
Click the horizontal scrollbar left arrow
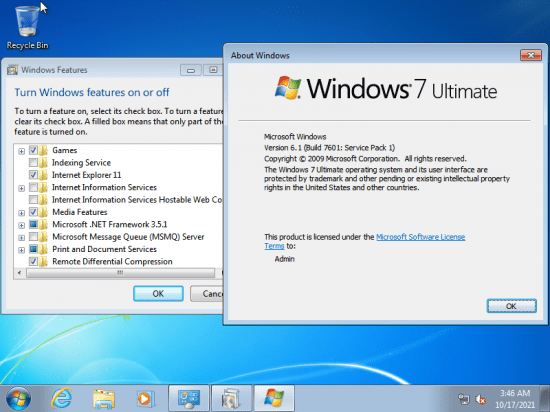point(20,273)
